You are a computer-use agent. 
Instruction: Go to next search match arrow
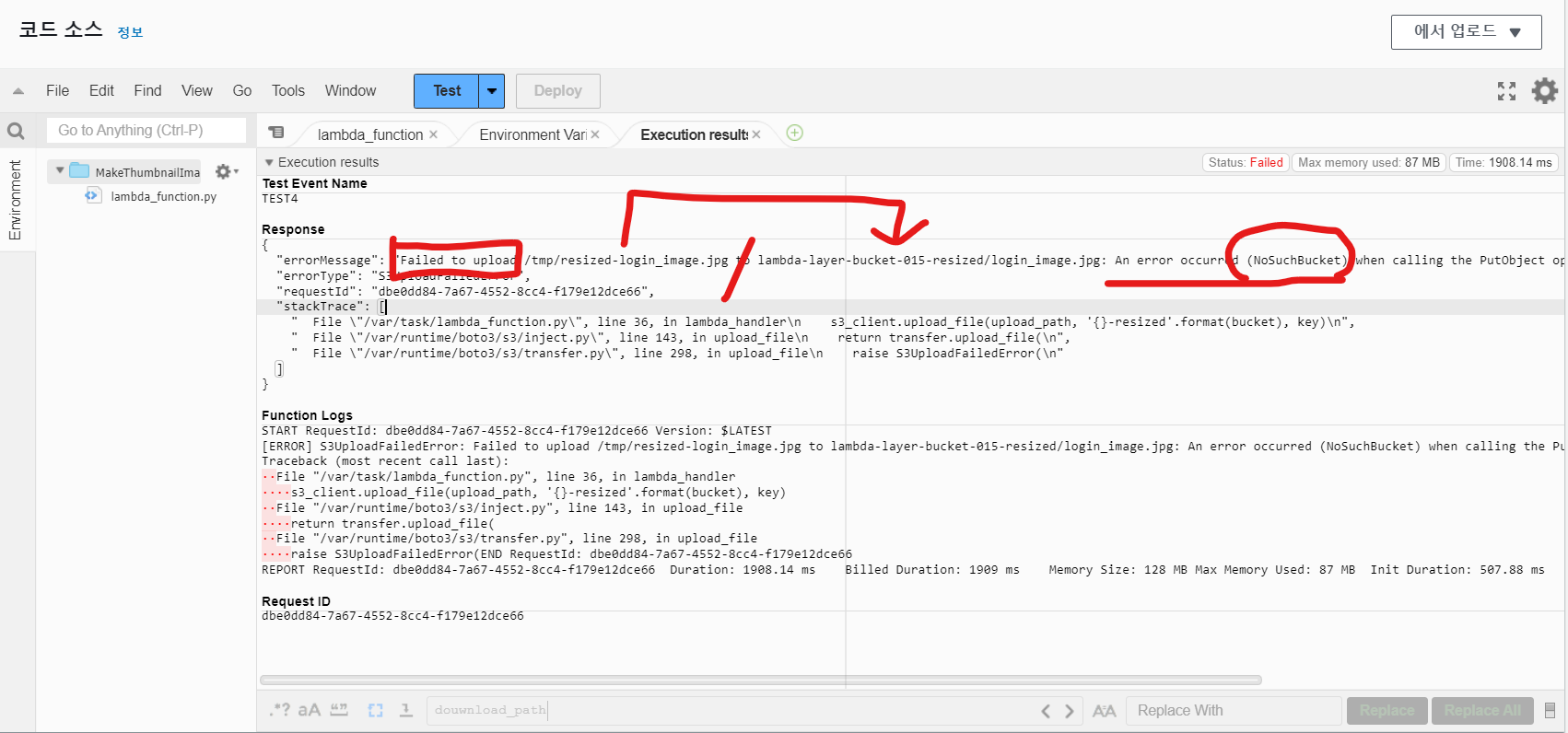1069,711
